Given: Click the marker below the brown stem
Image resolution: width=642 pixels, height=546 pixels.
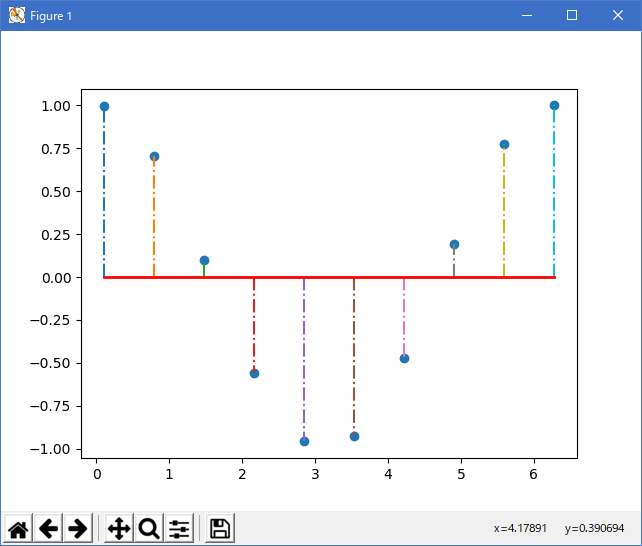Looking at the screenshot, I should point(355,436).
